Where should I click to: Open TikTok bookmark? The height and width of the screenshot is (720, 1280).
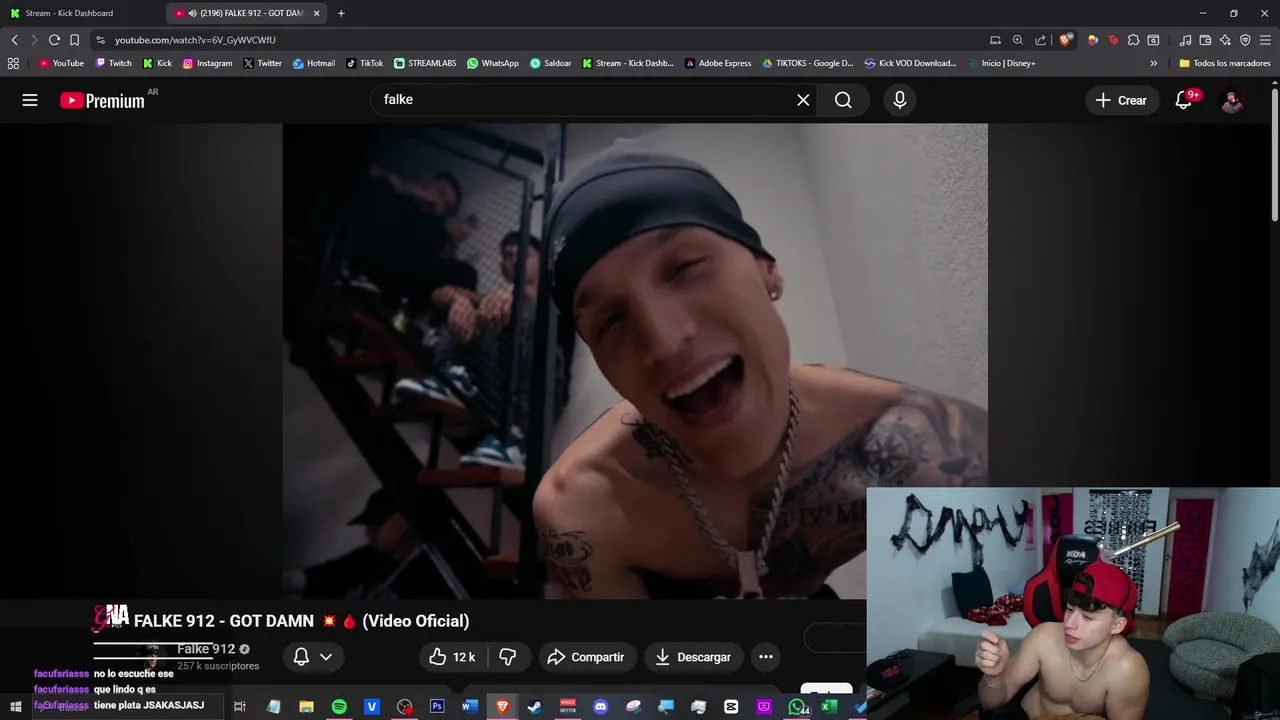click(x=365, y=63)
